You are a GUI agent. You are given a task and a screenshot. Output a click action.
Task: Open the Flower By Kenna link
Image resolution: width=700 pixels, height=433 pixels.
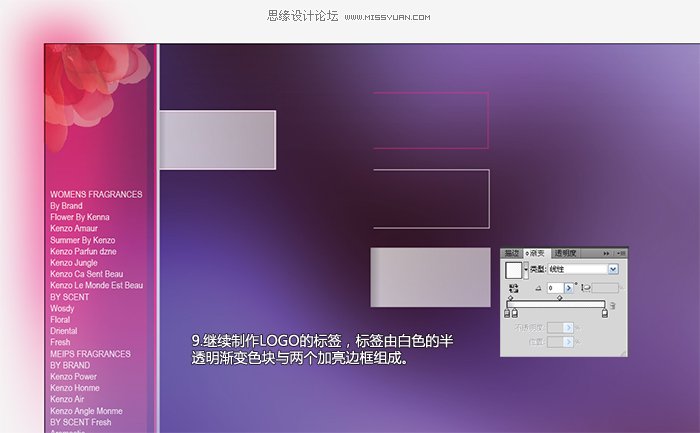pos(79,217)
